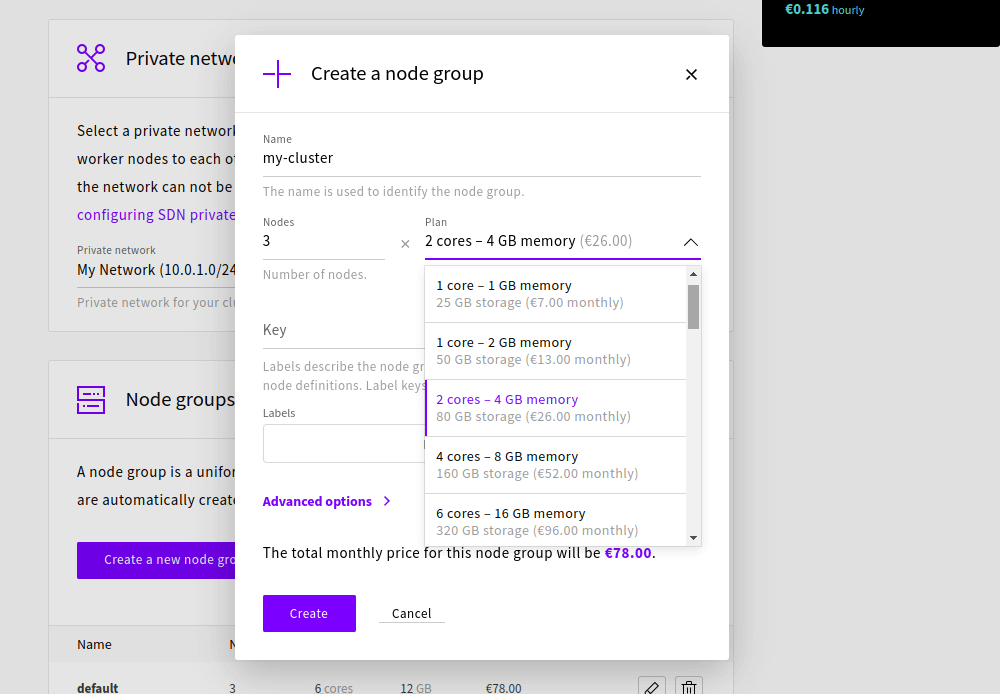
Task: Collapse the Plan dropdown chevron
Action: (x=691, y=242)
